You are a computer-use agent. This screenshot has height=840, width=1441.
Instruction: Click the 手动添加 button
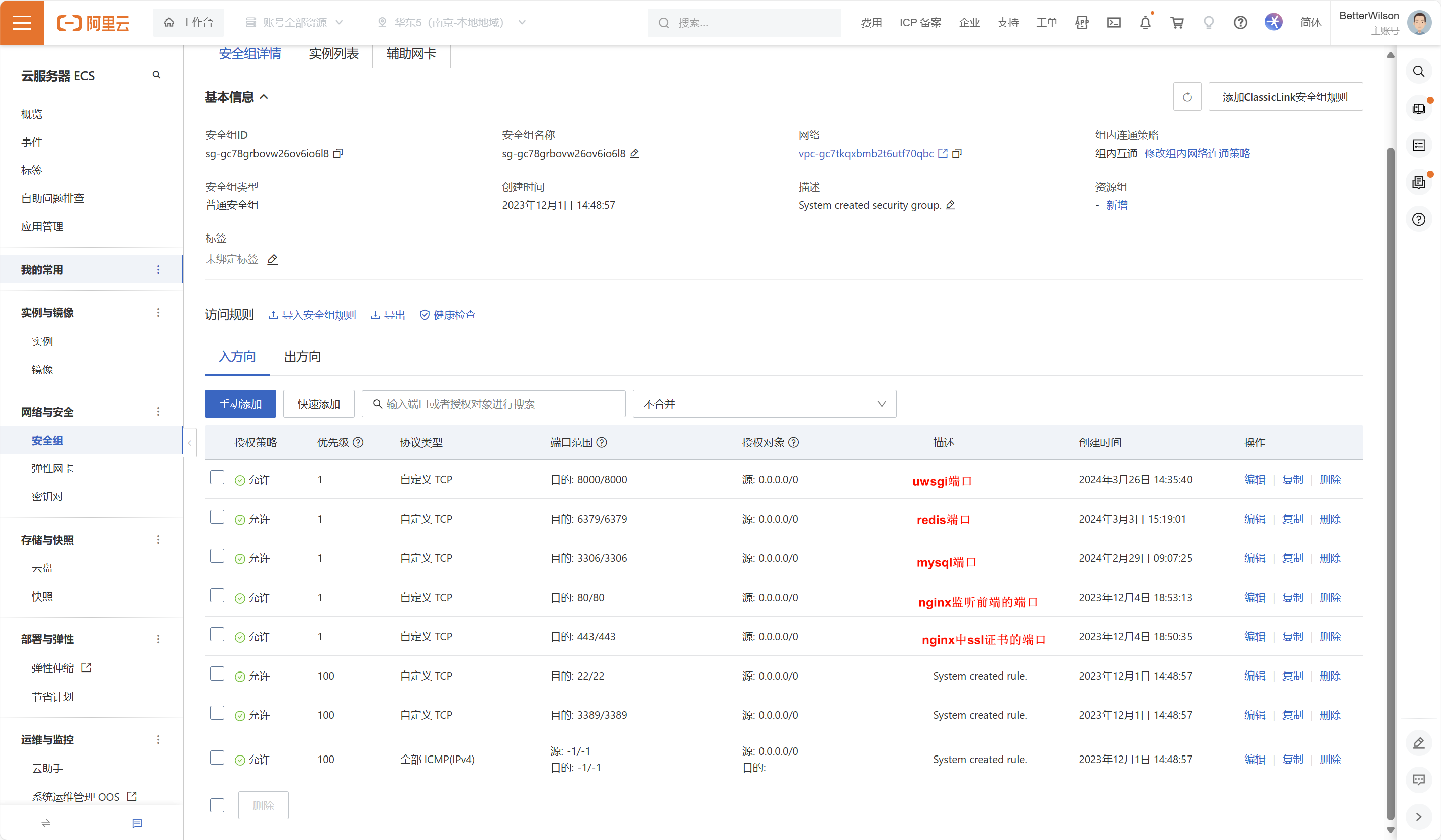pyautogui.click(x=240, y=404)
